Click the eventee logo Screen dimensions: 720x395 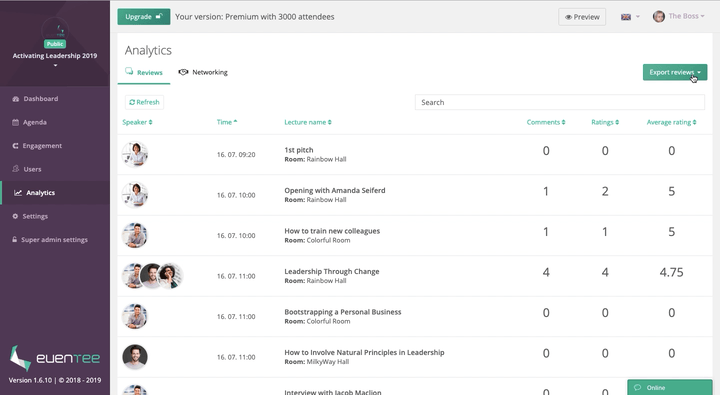[x=55, y=358]
